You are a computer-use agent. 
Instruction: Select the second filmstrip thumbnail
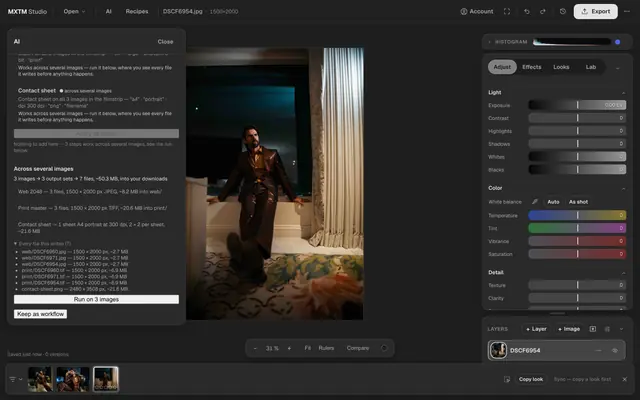(x=73, y=379)
